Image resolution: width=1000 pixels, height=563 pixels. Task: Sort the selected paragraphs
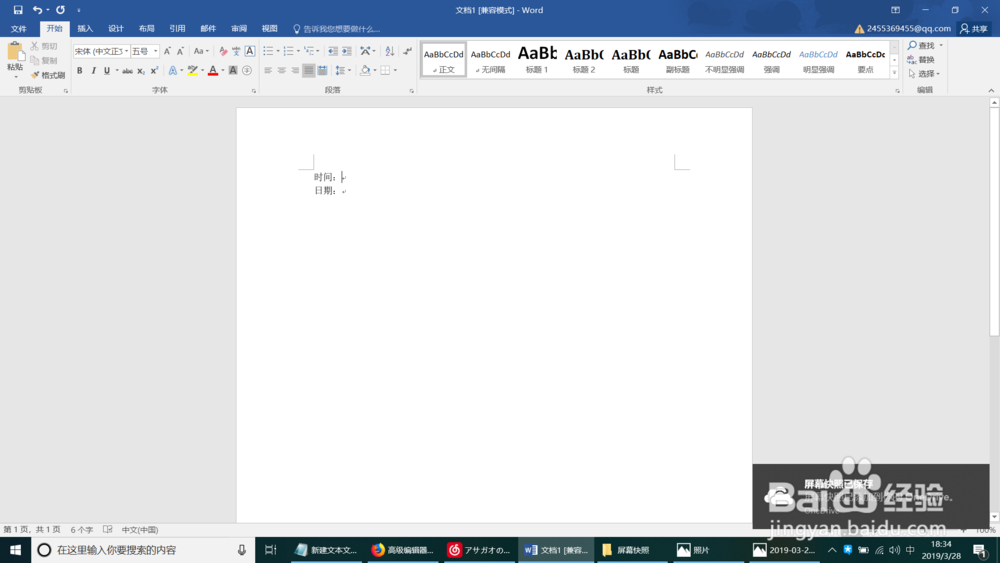point(390,51)
